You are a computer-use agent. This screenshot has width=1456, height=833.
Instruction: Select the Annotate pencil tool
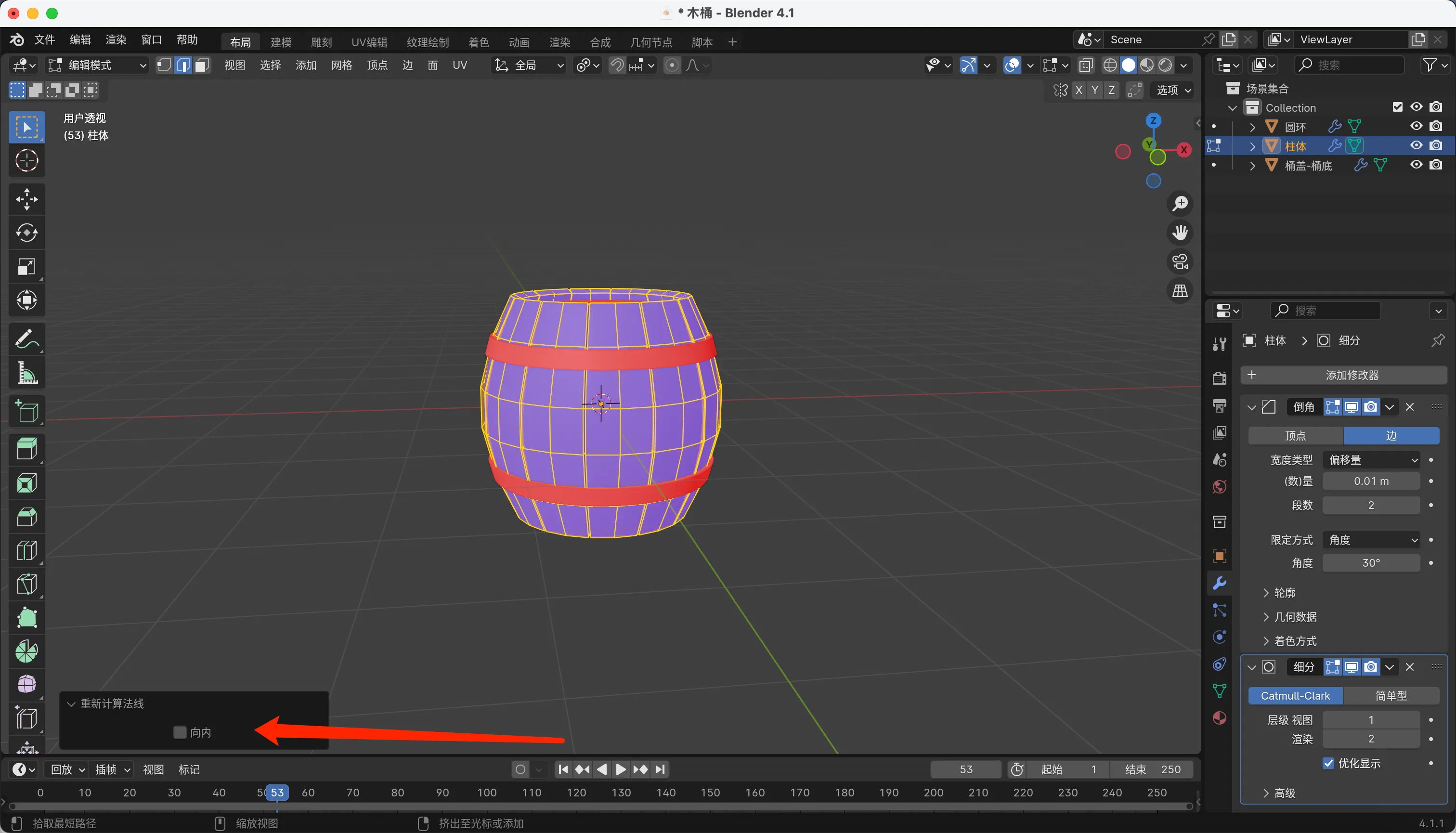(x=26, y=339)
